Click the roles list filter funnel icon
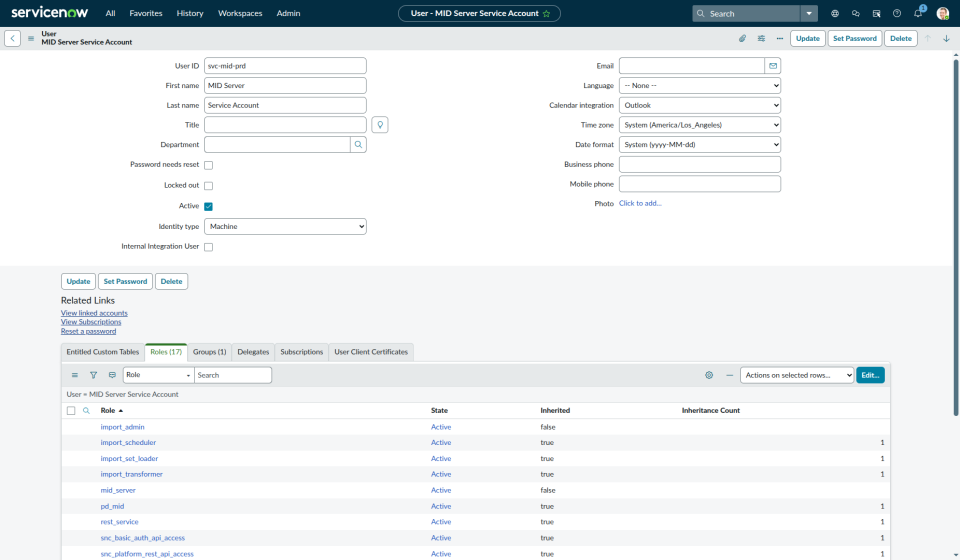960x560 pixels. (93, 375)
